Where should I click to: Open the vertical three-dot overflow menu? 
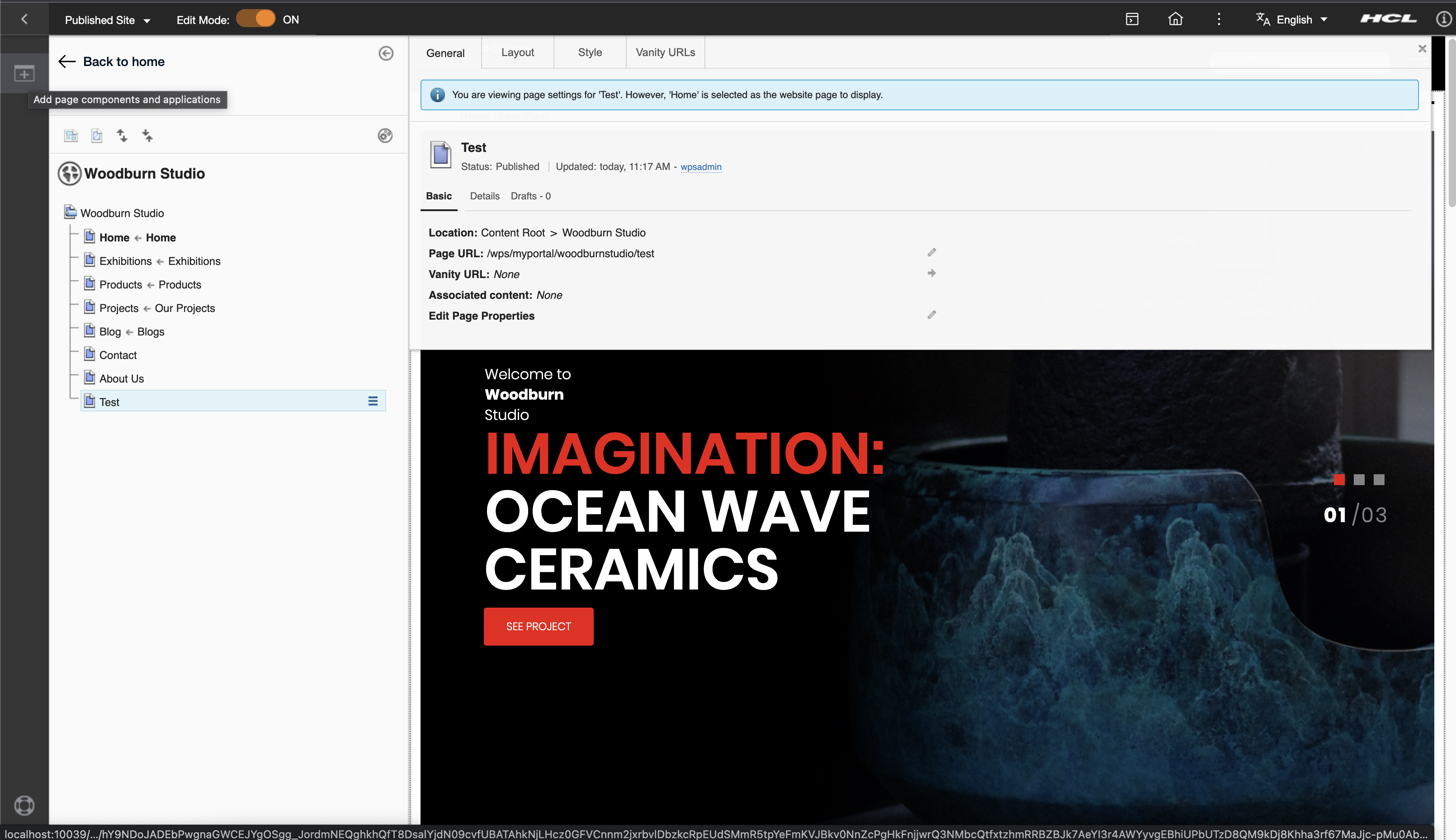[x=1218, y=19]
